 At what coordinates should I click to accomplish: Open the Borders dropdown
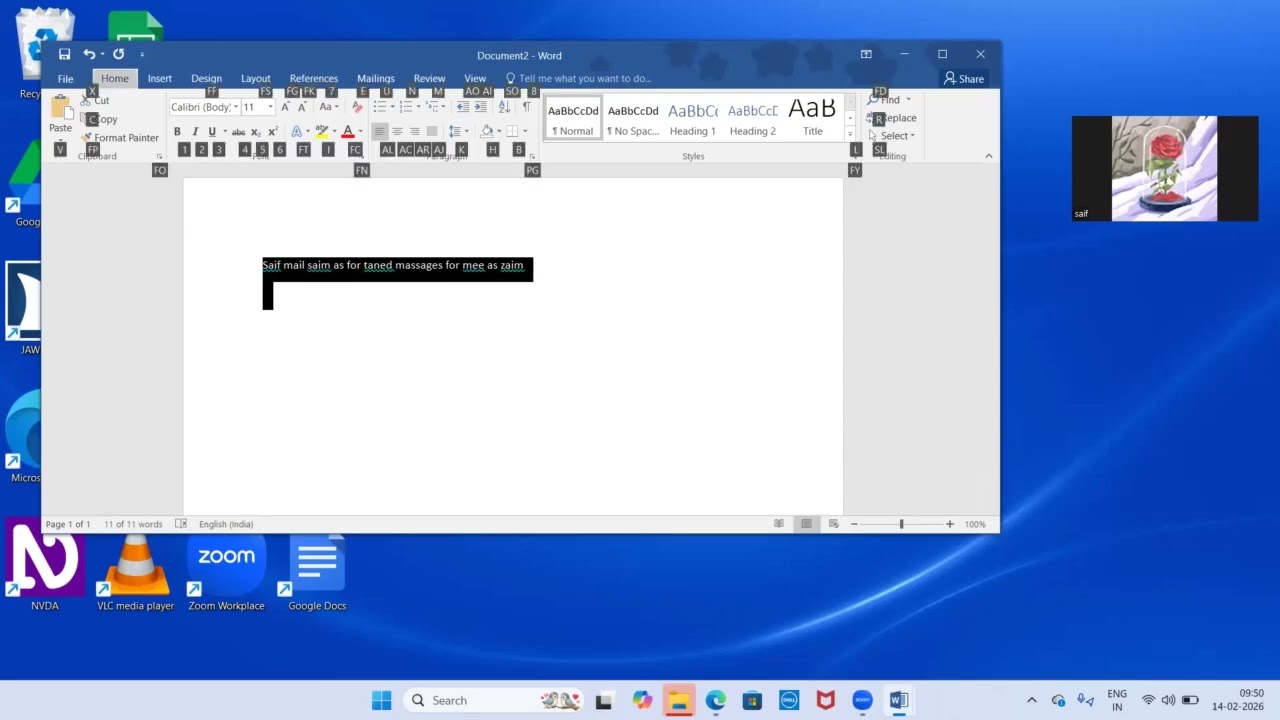point(525,132)
